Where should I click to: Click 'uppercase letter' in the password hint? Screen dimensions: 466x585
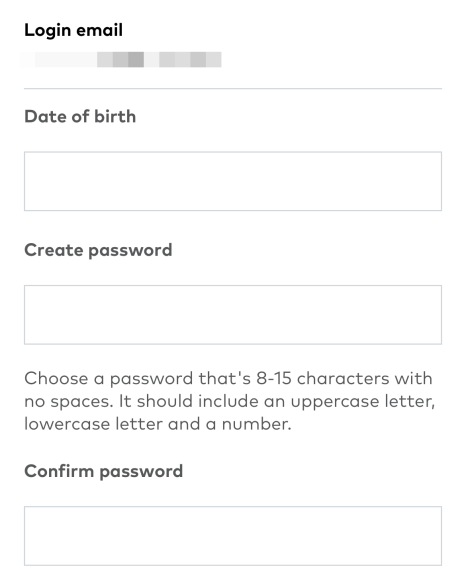tap(362, 401)
